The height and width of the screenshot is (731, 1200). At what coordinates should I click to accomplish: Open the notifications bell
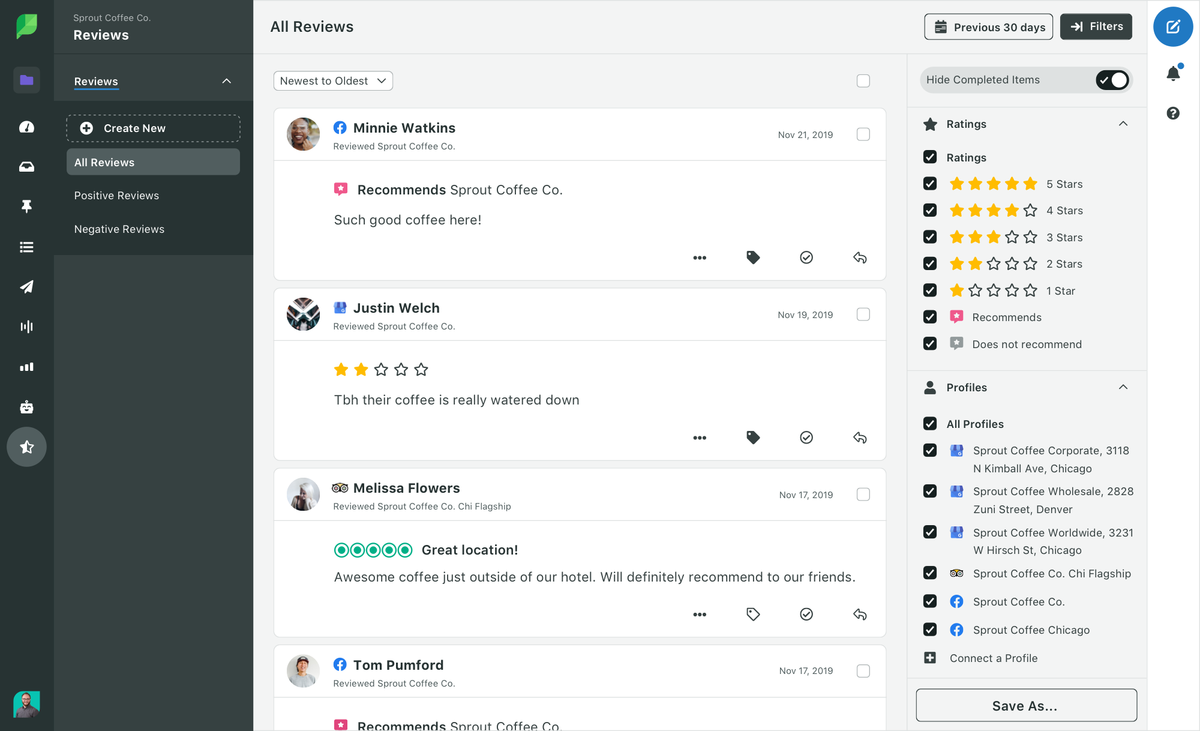(x=1173, y=73)
